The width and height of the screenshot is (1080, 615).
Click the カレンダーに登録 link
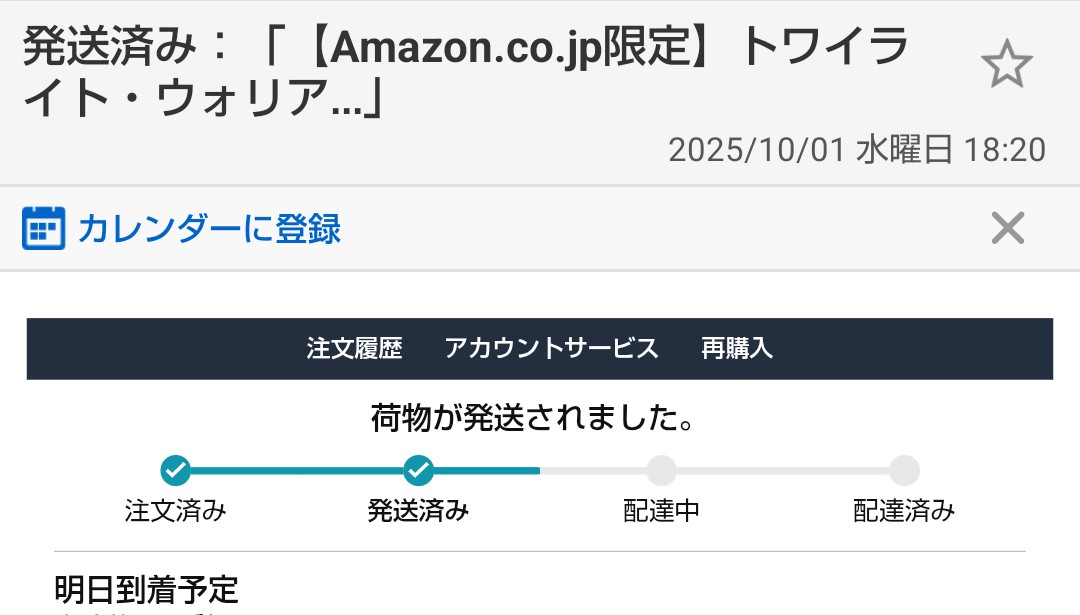tap(210, 228)
